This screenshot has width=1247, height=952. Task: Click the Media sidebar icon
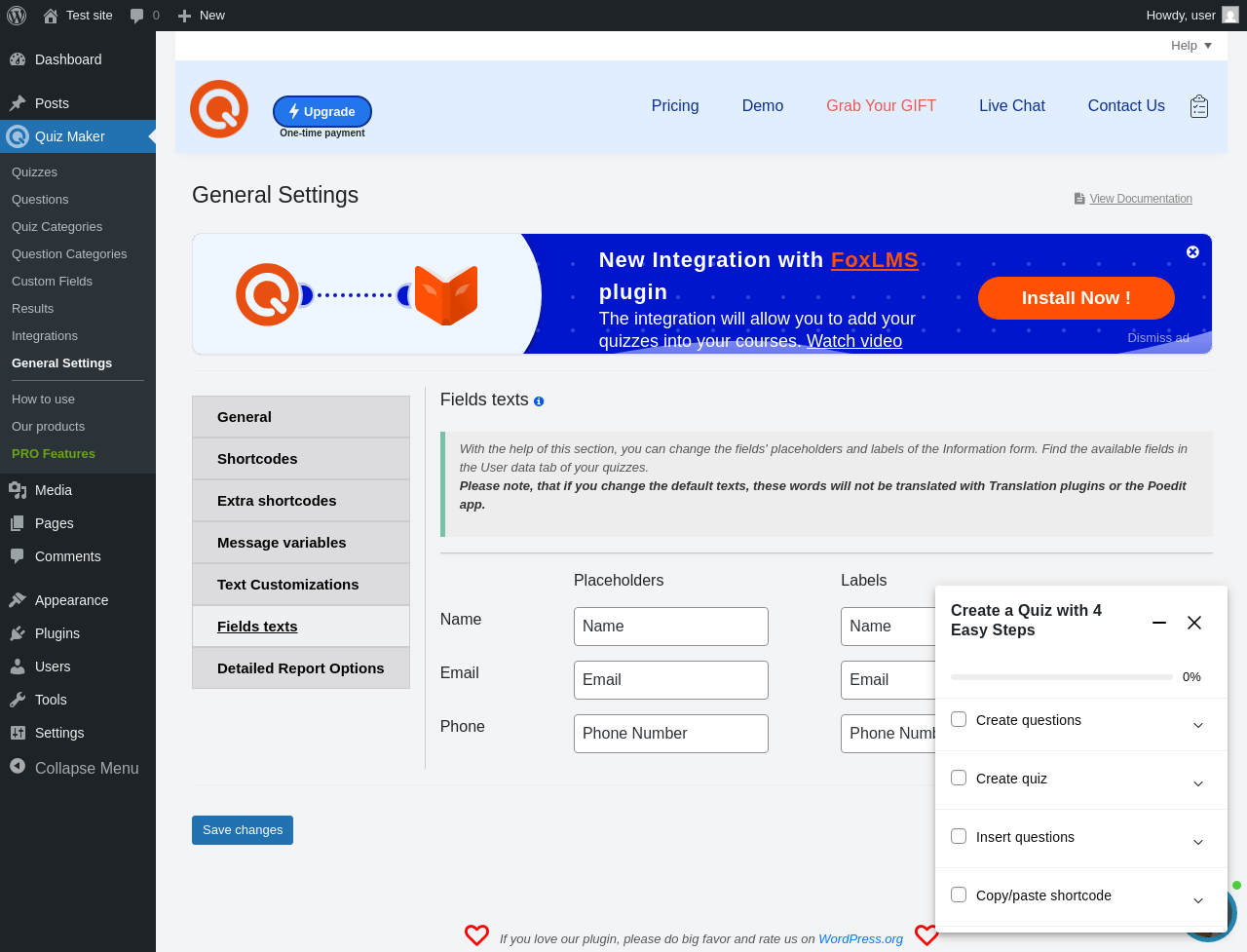point(18,490)
